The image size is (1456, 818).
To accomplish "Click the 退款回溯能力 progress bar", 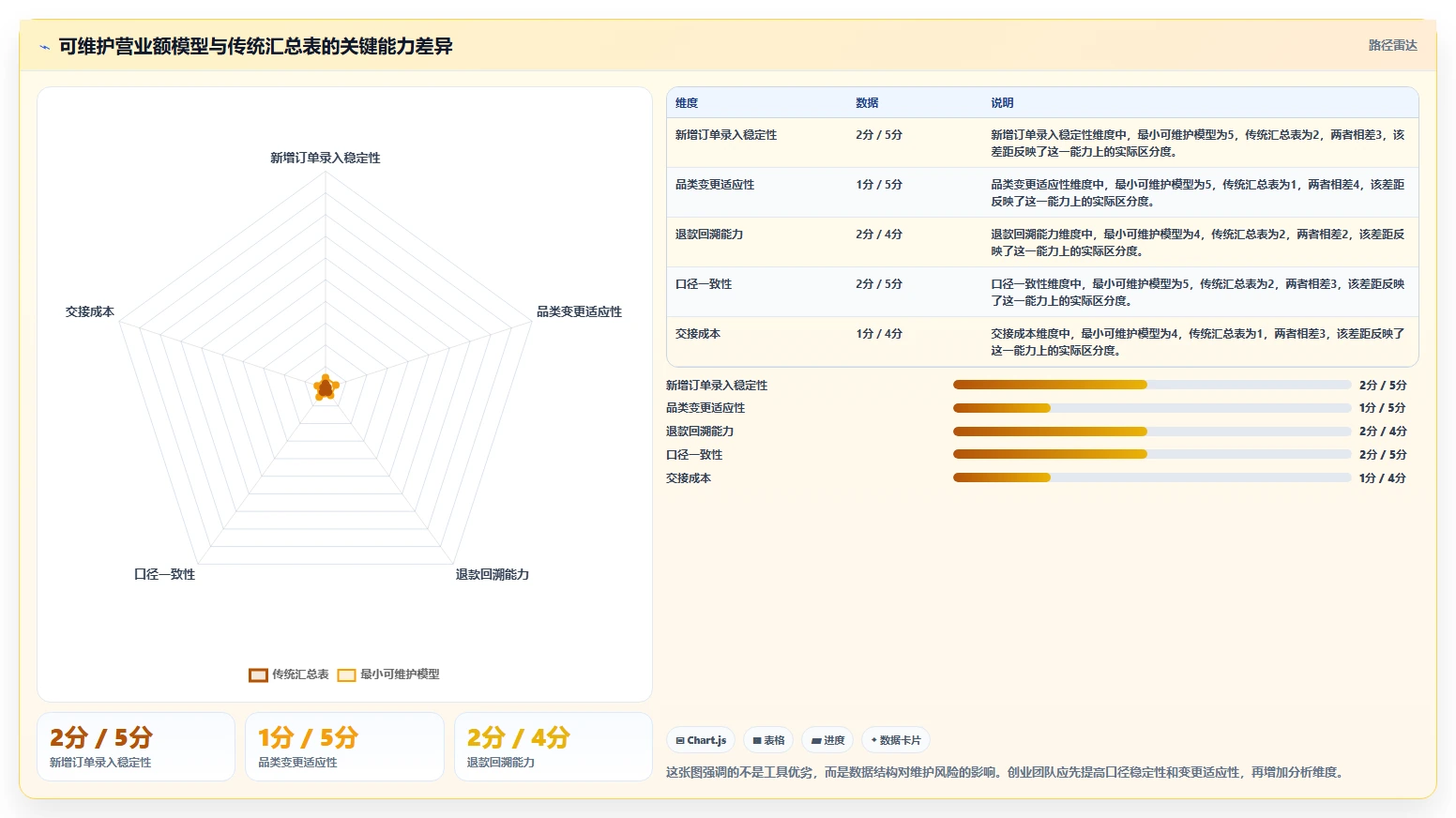I will [x=1152, y=432].
